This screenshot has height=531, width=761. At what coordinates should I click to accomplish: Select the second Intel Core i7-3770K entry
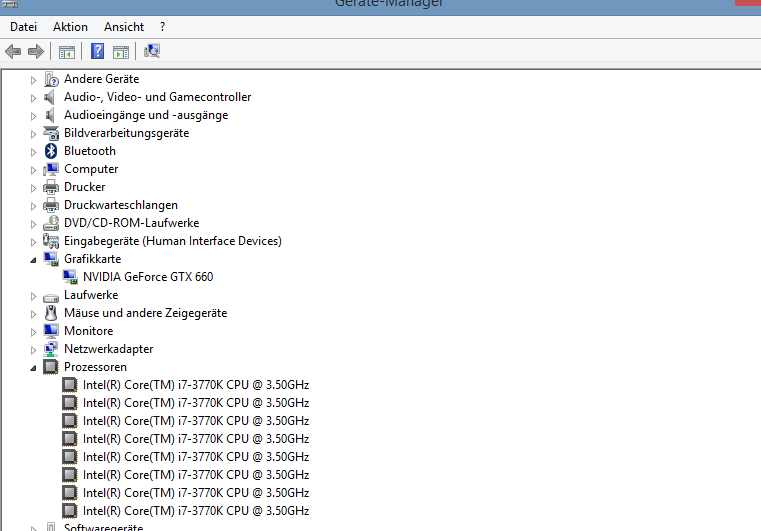click(196, 403)
